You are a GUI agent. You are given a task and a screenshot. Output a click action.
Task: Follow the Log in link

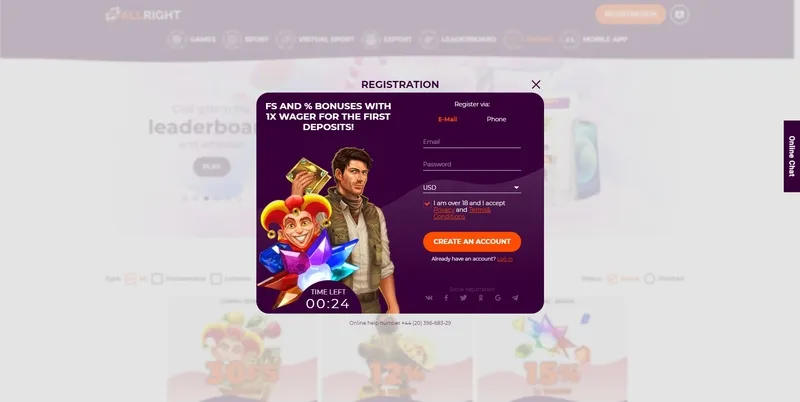[505, 259]
